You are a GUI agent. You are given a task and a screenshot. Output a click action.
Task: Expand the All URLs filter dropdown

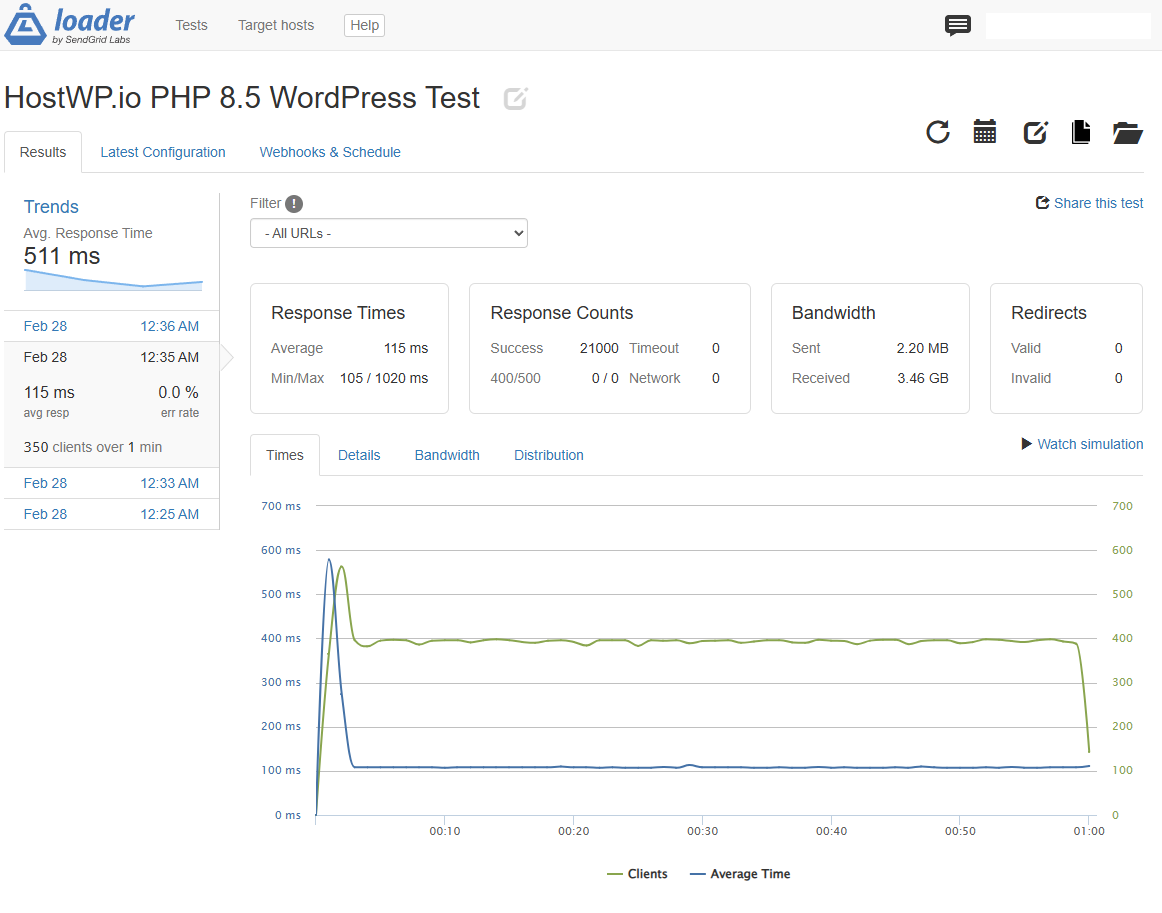(388, 233)
